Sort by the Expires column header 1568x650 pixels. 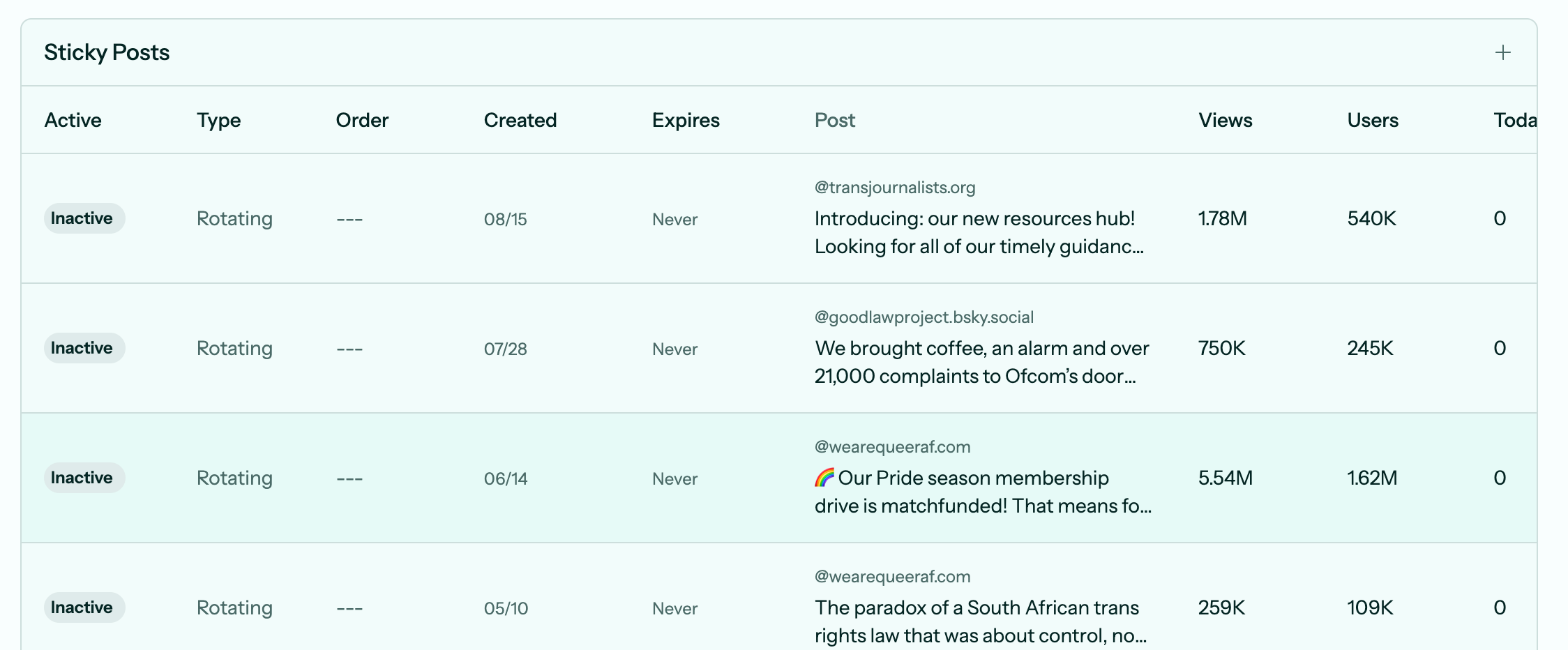(686, 120)
